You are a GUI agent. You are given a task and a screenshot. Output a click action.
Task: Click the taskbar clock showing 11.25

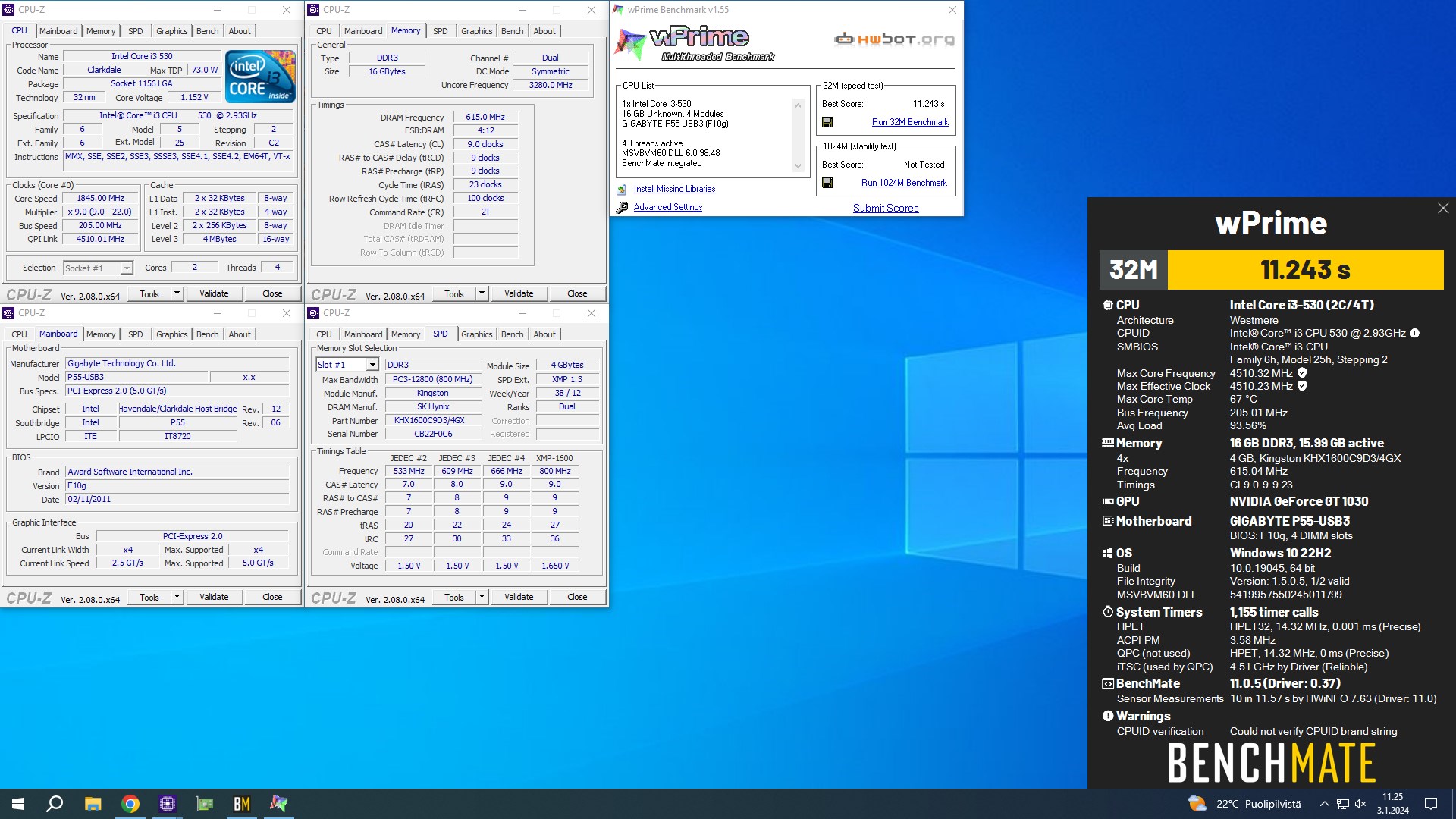pos(1393,804)
